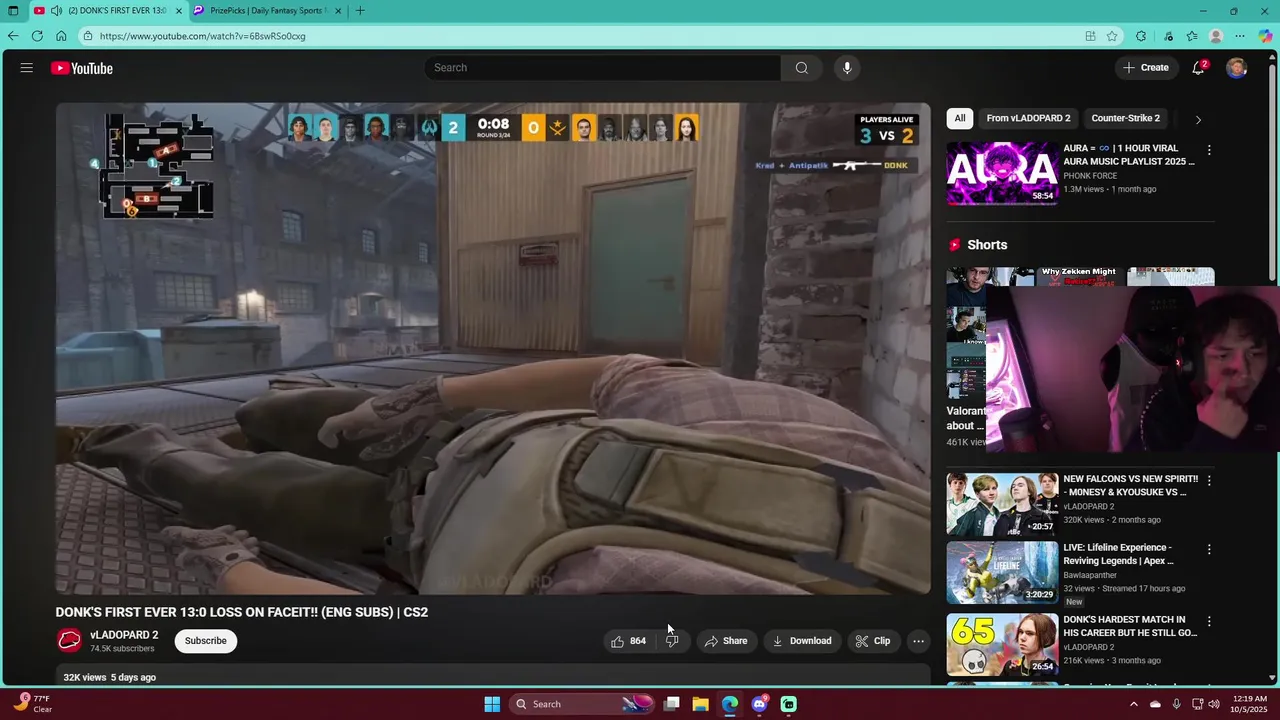Open Lifeline Experience live stream thumbnail
Viewport: 1280px width, 720px height.
tap(1002, 572)
